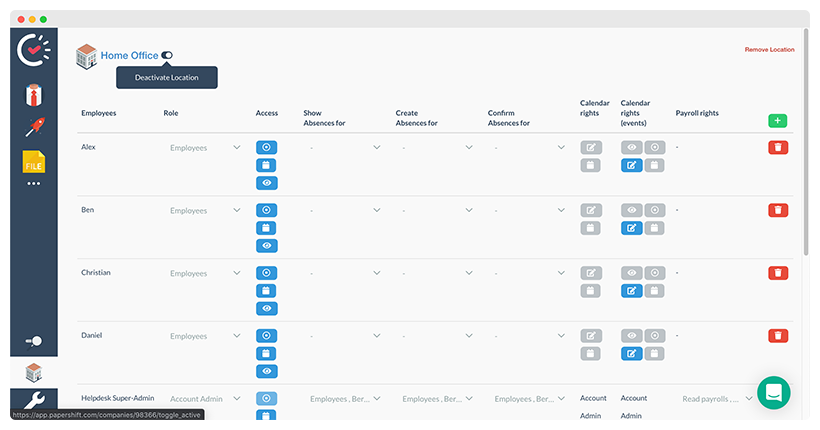Open Helpdesk Super-Admin's Account Admin role dropdown
This screenshot has width=820, height=430.
204,399
